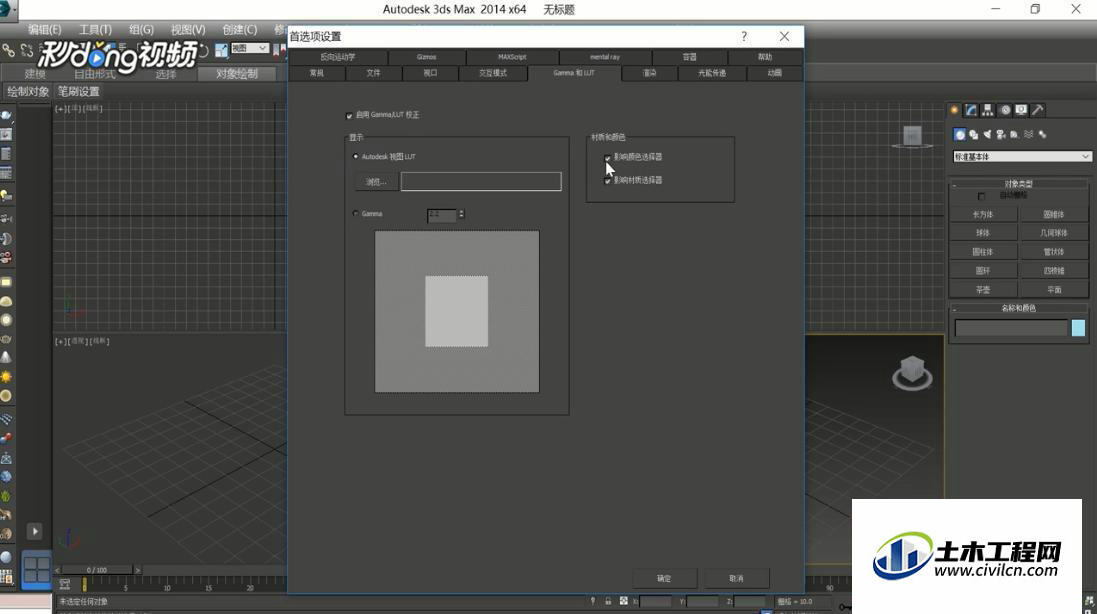1097x614 pixels.
Task: Open the Modify command panel tab
Action: click(971, 110)
